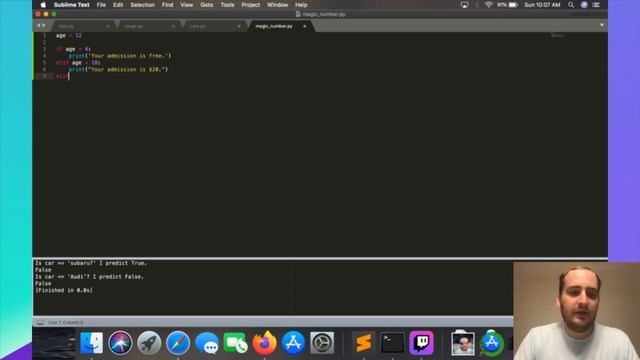This screenshot has width=640, height=360.
Task: Click the 'Your admission is free.' print line
Action: [x=120, y=56]
